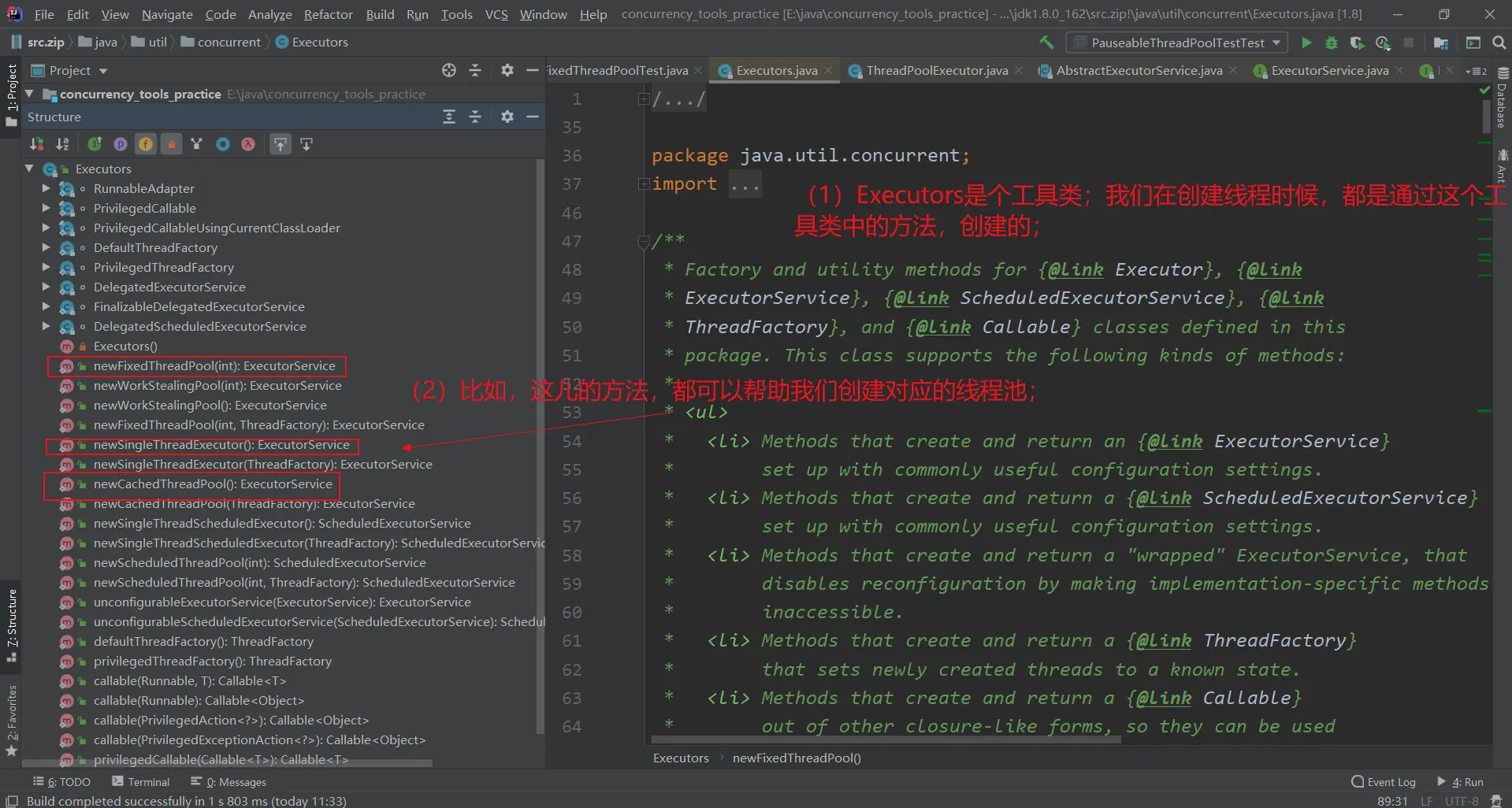Toggle Show Lambdas filter in Structure
The height and width of the screenshot is (808, 1512).
coord(248,144)
